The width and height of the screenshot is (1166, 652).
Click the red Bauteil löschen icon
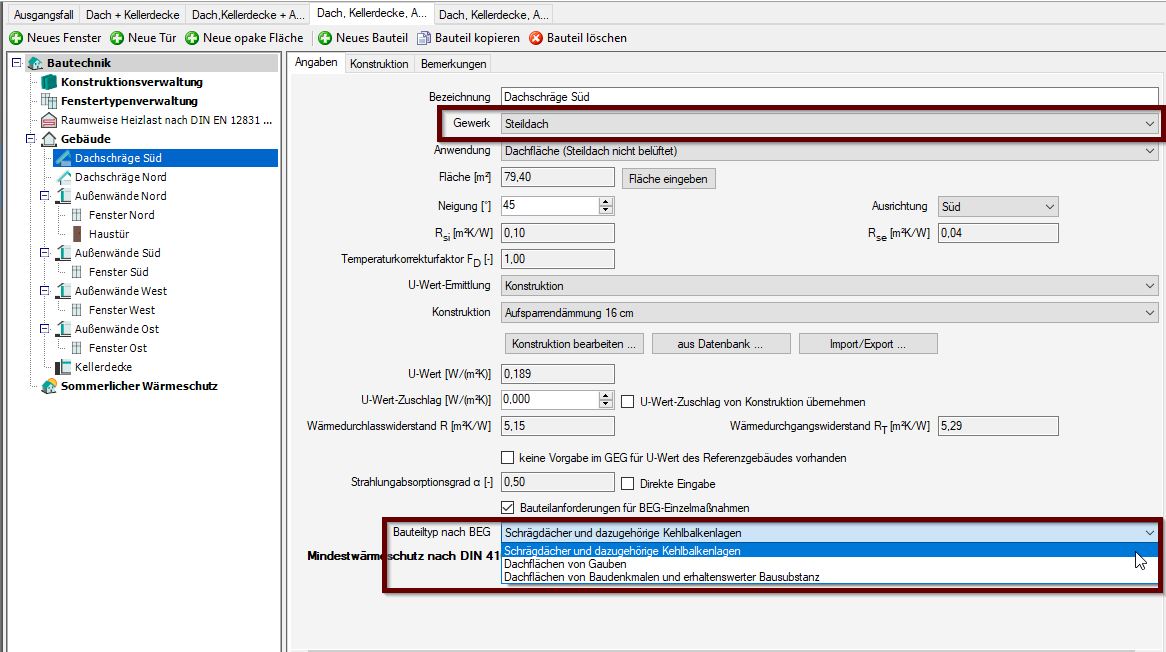coord(536,38)
